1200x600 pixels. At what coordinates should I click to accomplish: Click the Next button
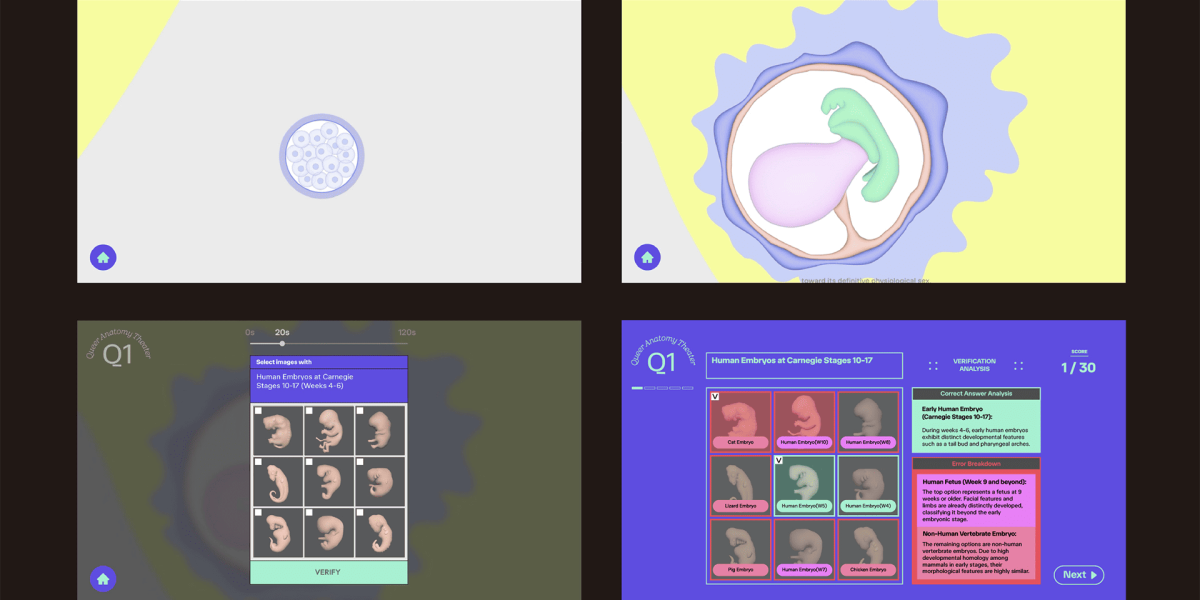[1078, 575]
